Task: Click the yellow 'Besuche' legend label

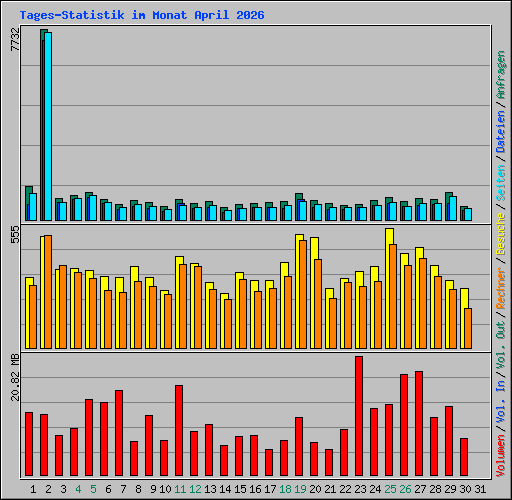Action: [x=501, y=234]
